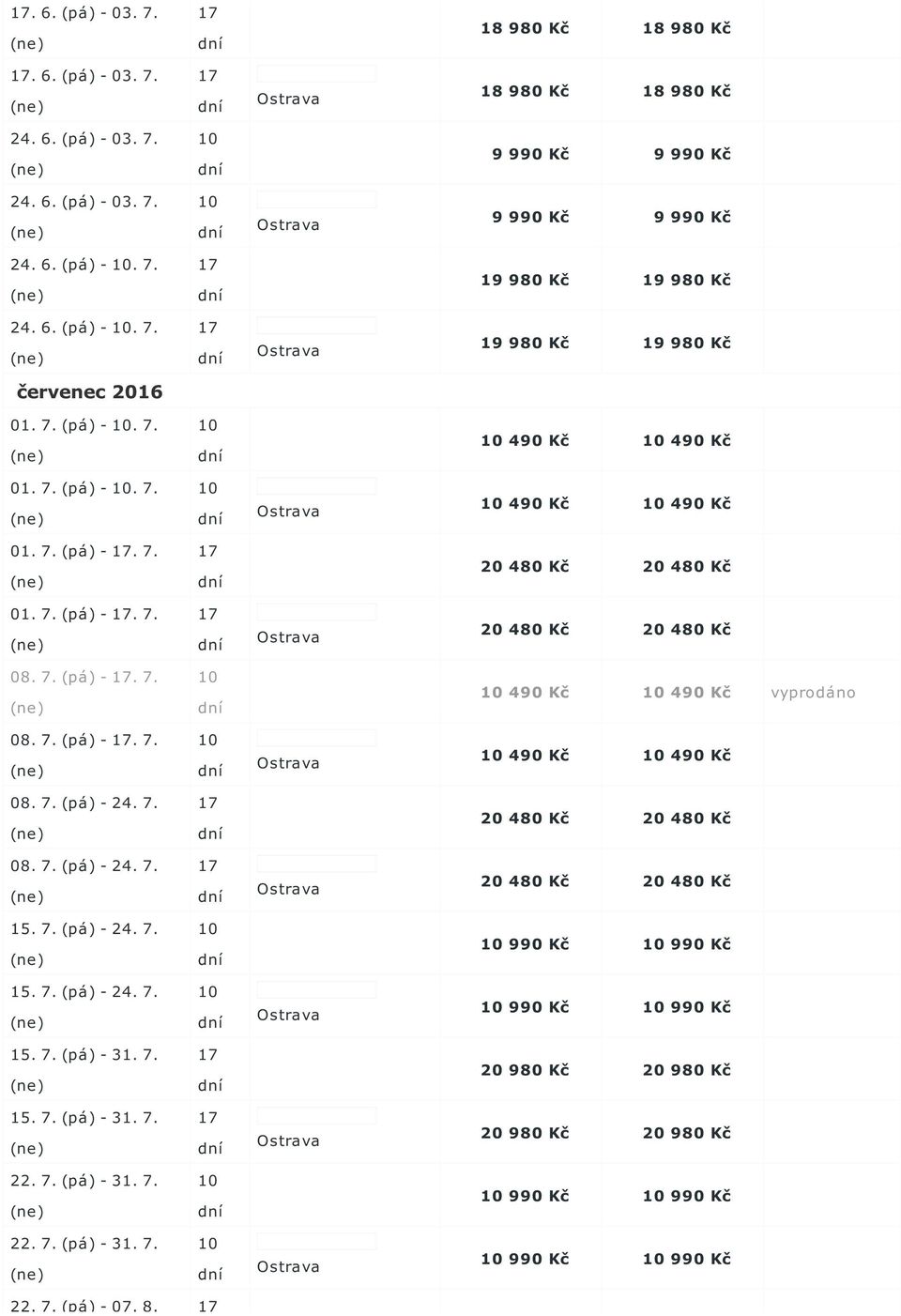Click first 9 990 Kč in Ostrava 24.6.–03.7. row
The image size is (901, 1316).
pyautogui.click(x=530, y=217)
